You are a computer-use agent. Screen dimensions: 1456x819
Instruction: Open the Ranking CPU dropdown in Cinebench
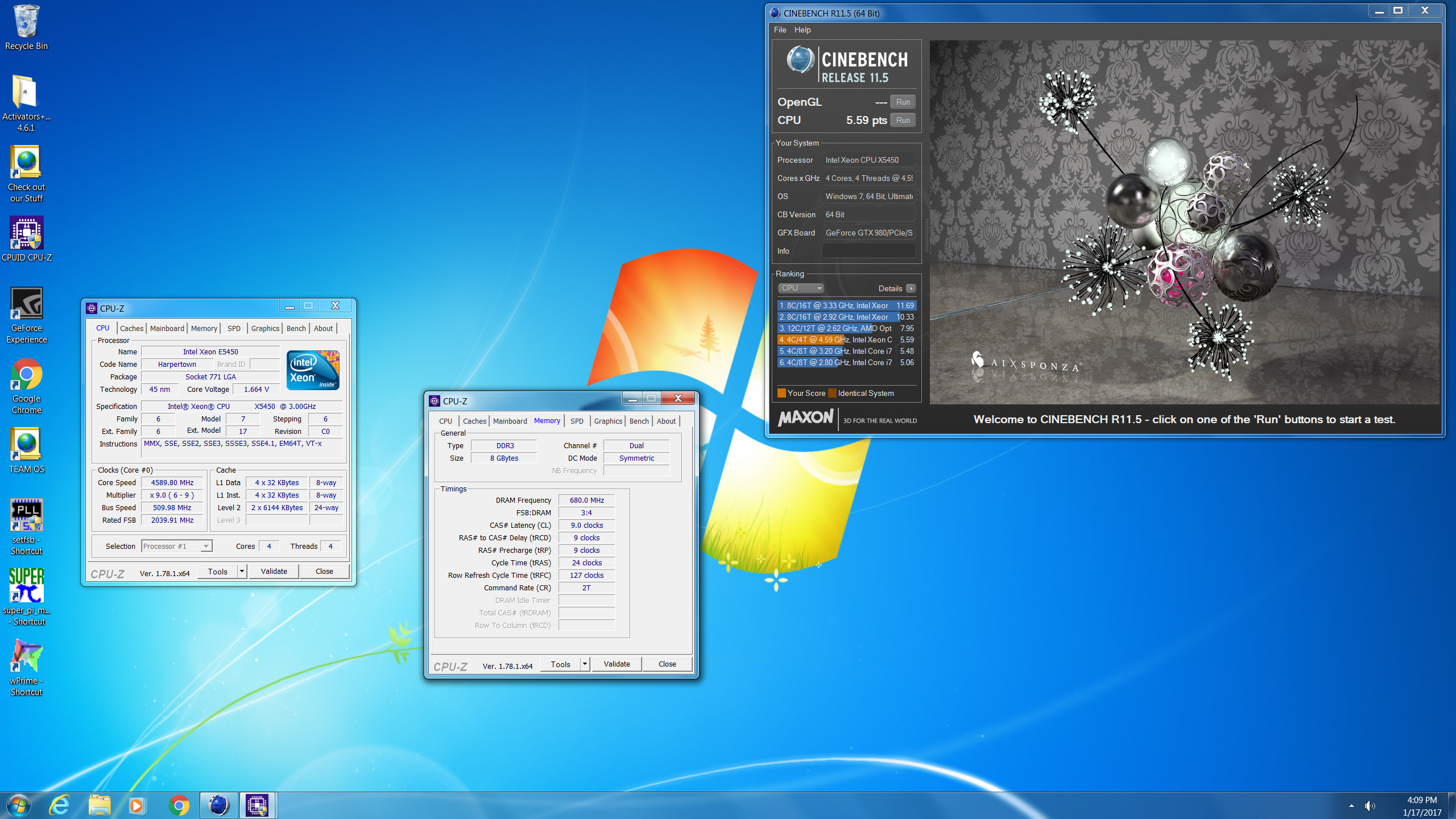800,288
